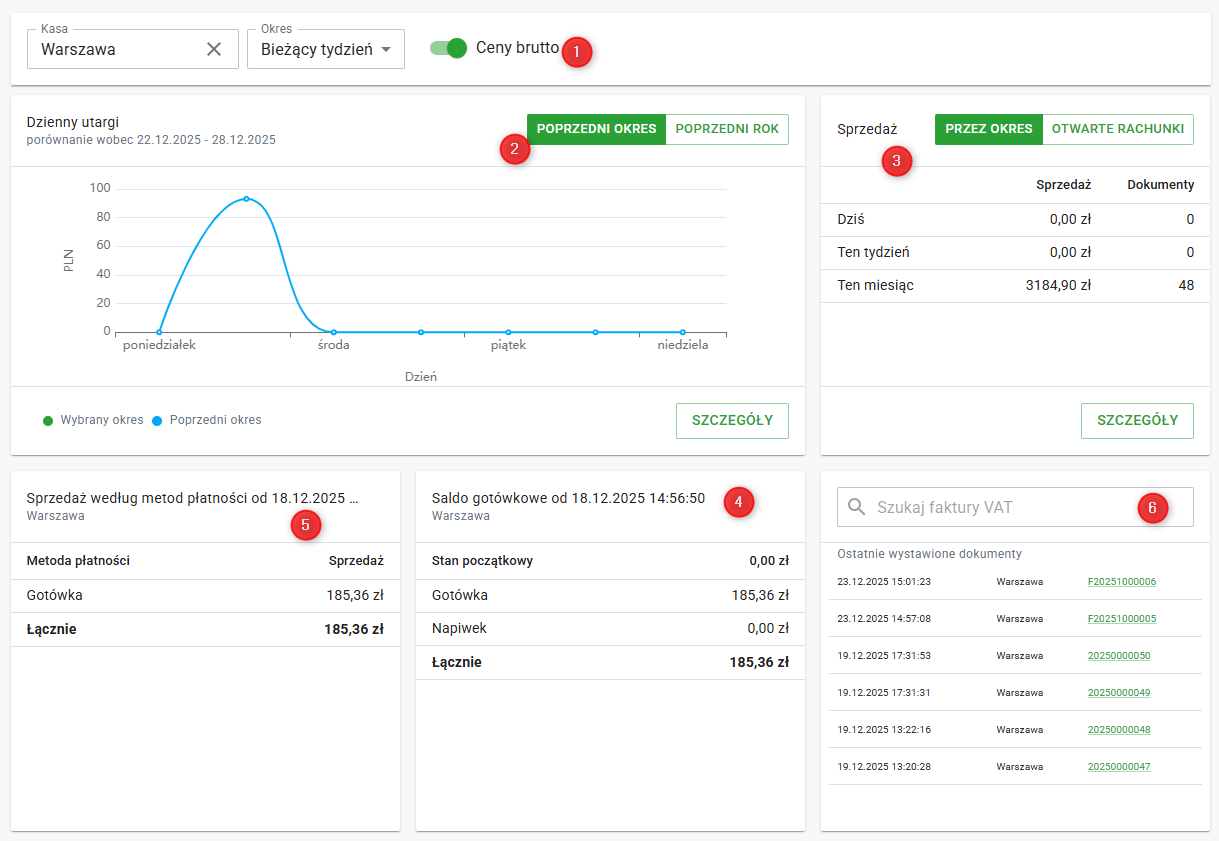The image size is (1219, 841).
Task: Open document 20250000050 link
Action: tap(1118, 656)
